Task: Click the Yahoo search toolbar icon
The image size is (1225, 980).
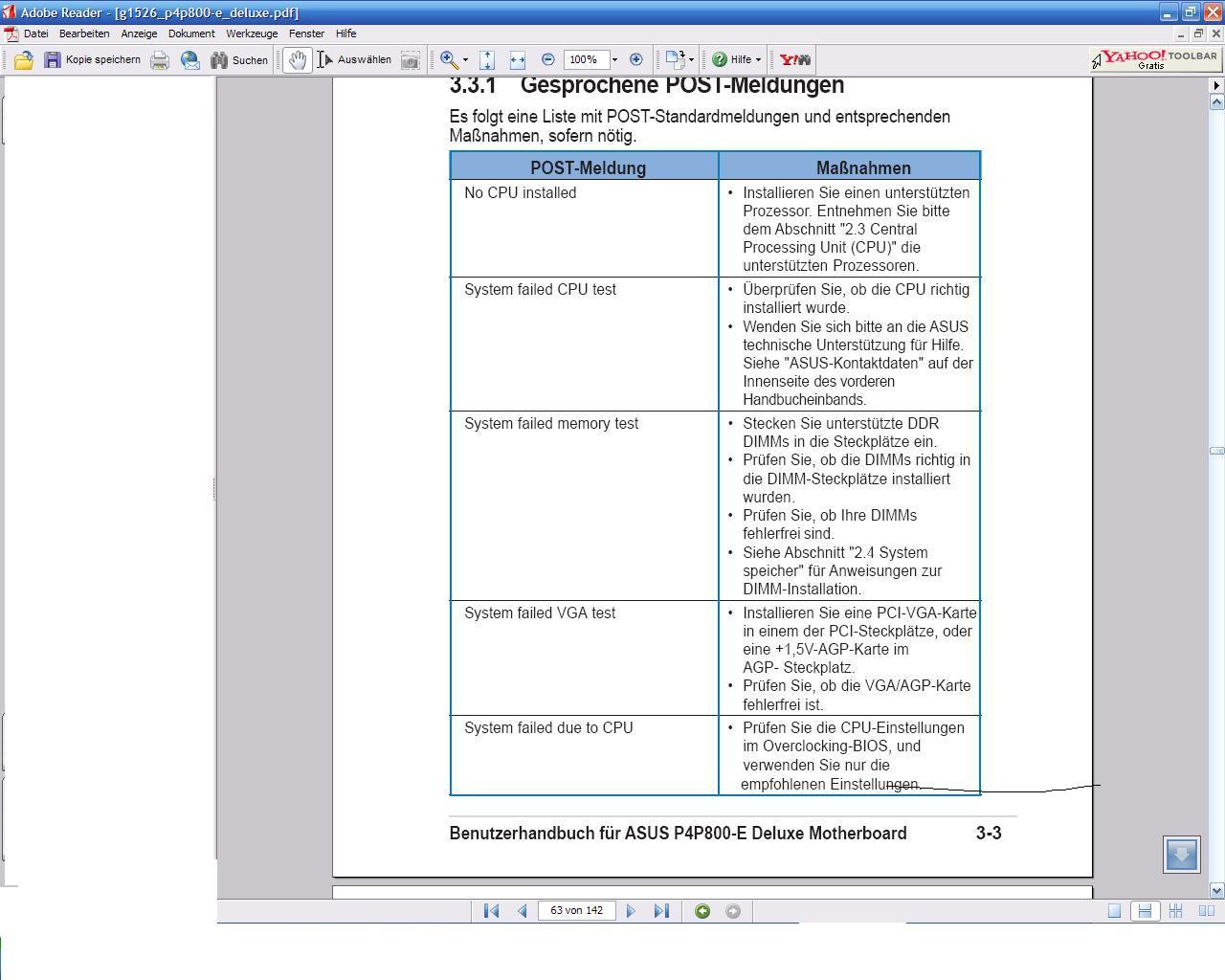Action: 794,59
